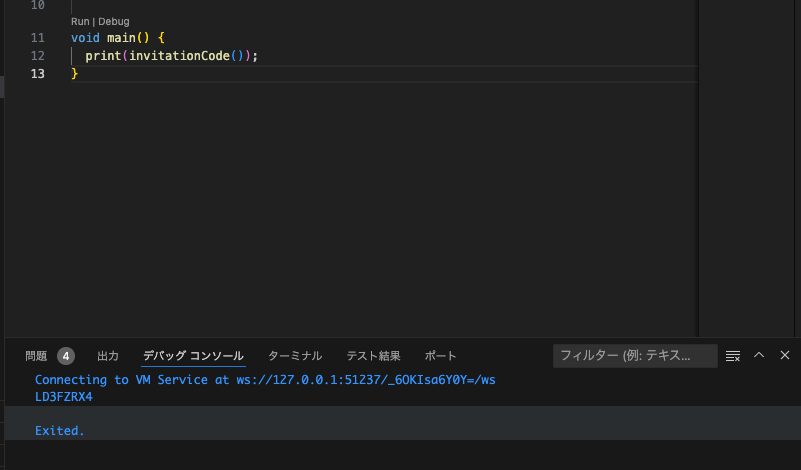The image size is (801, 470).
Task: Click the problems count badge 4
Action: (66, 356)
